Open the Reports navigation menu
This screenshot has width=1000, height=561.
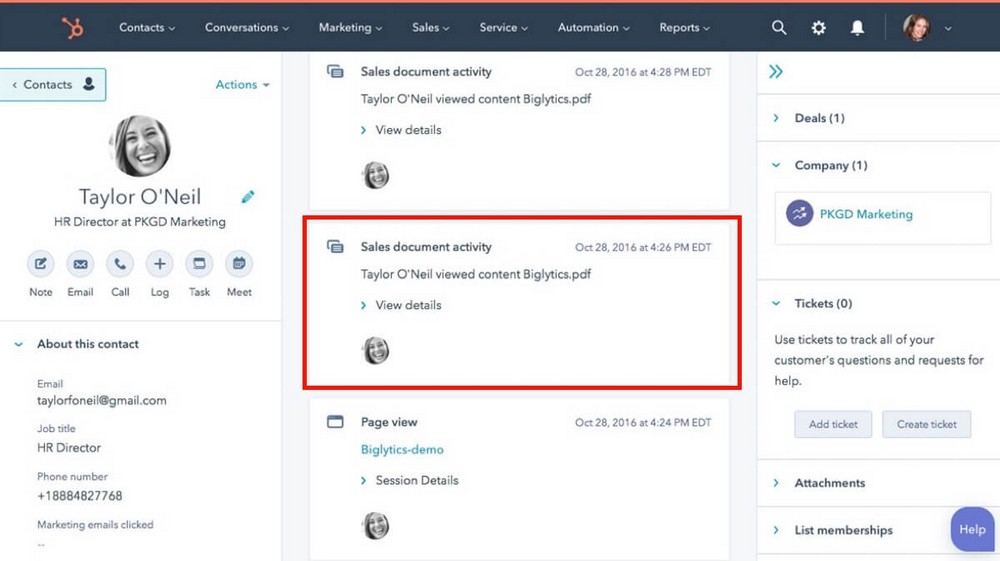684,27
